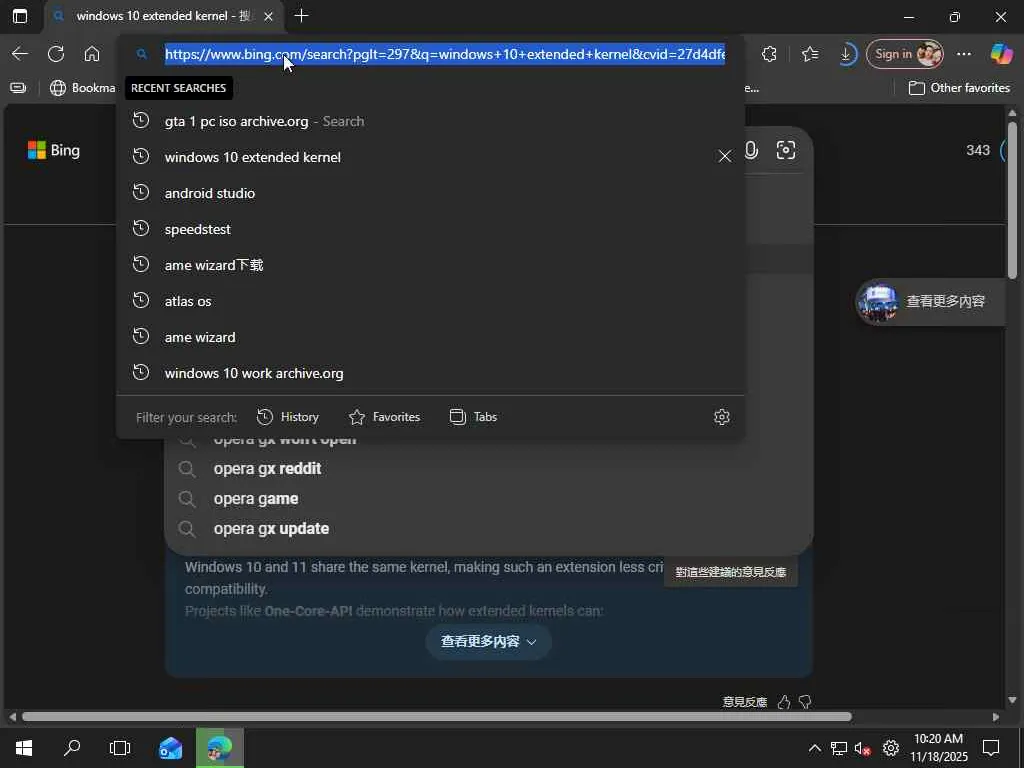
Task: Click scroll right arrow on horizontal scrollbar
Action: pyautogui.click(x=995, y=717)
